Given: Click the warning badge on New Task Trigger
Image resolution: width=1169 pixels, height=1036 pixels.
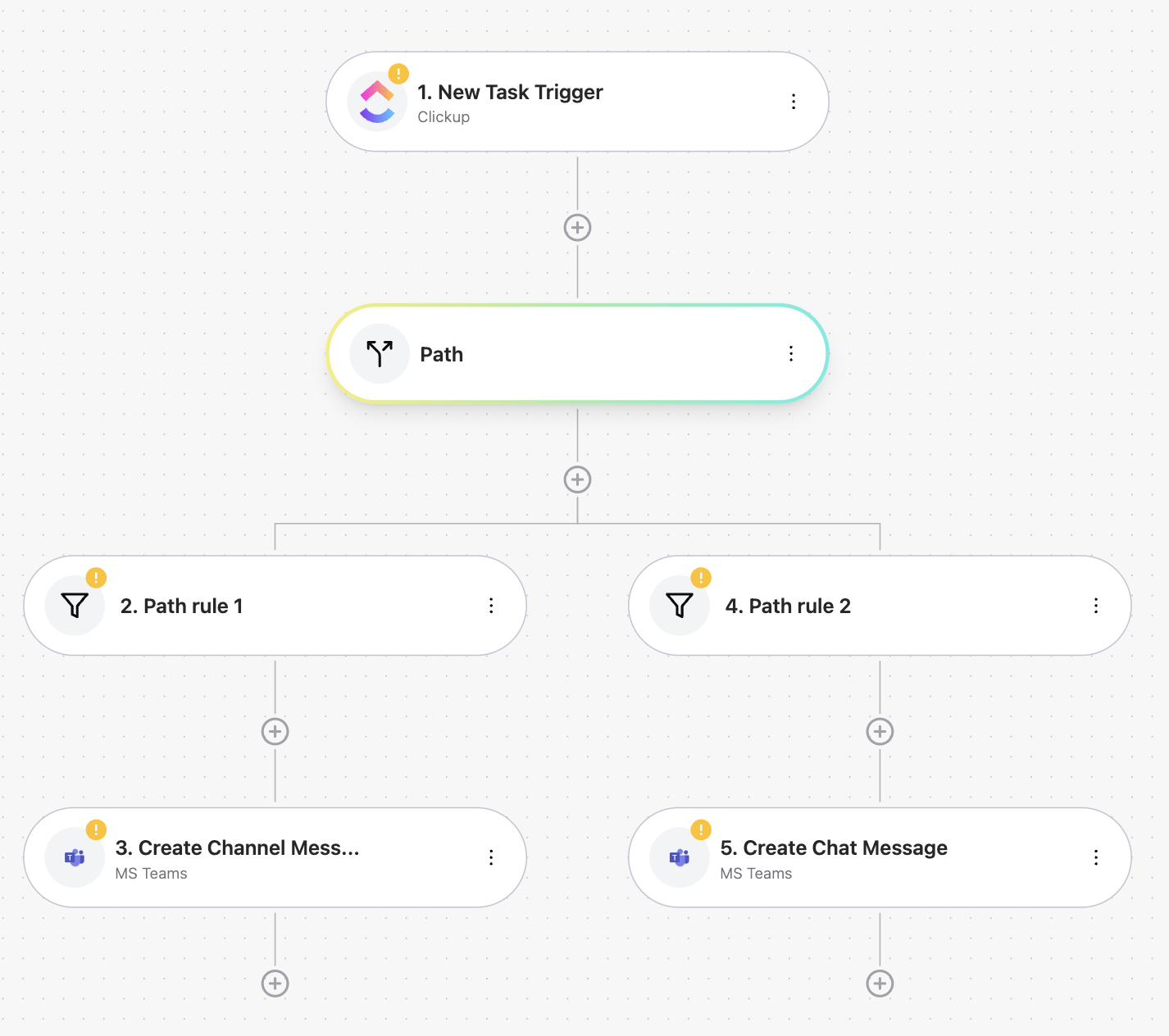Looking at the screenshot, I should (398, 73).
